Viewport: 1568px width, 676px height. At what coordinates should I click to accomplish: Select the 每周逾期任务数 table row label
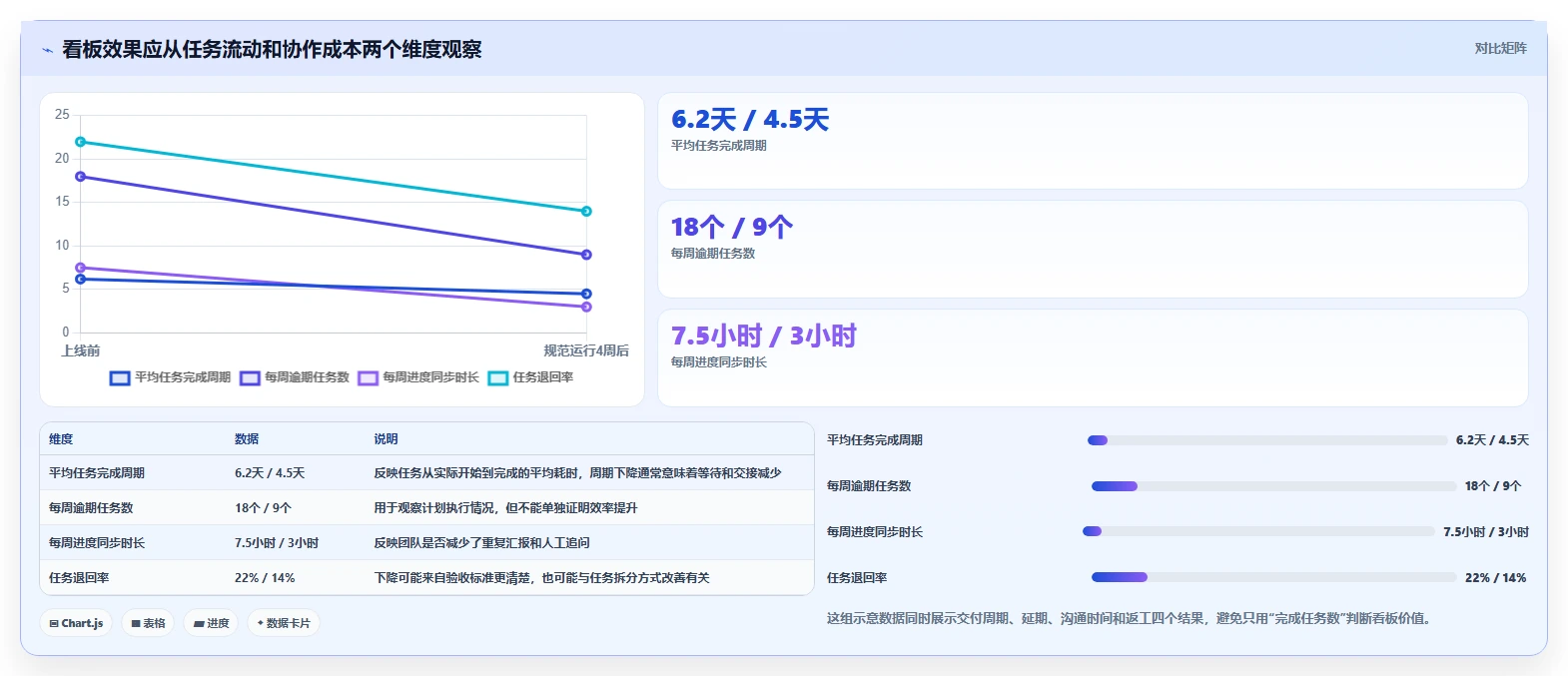91,508
